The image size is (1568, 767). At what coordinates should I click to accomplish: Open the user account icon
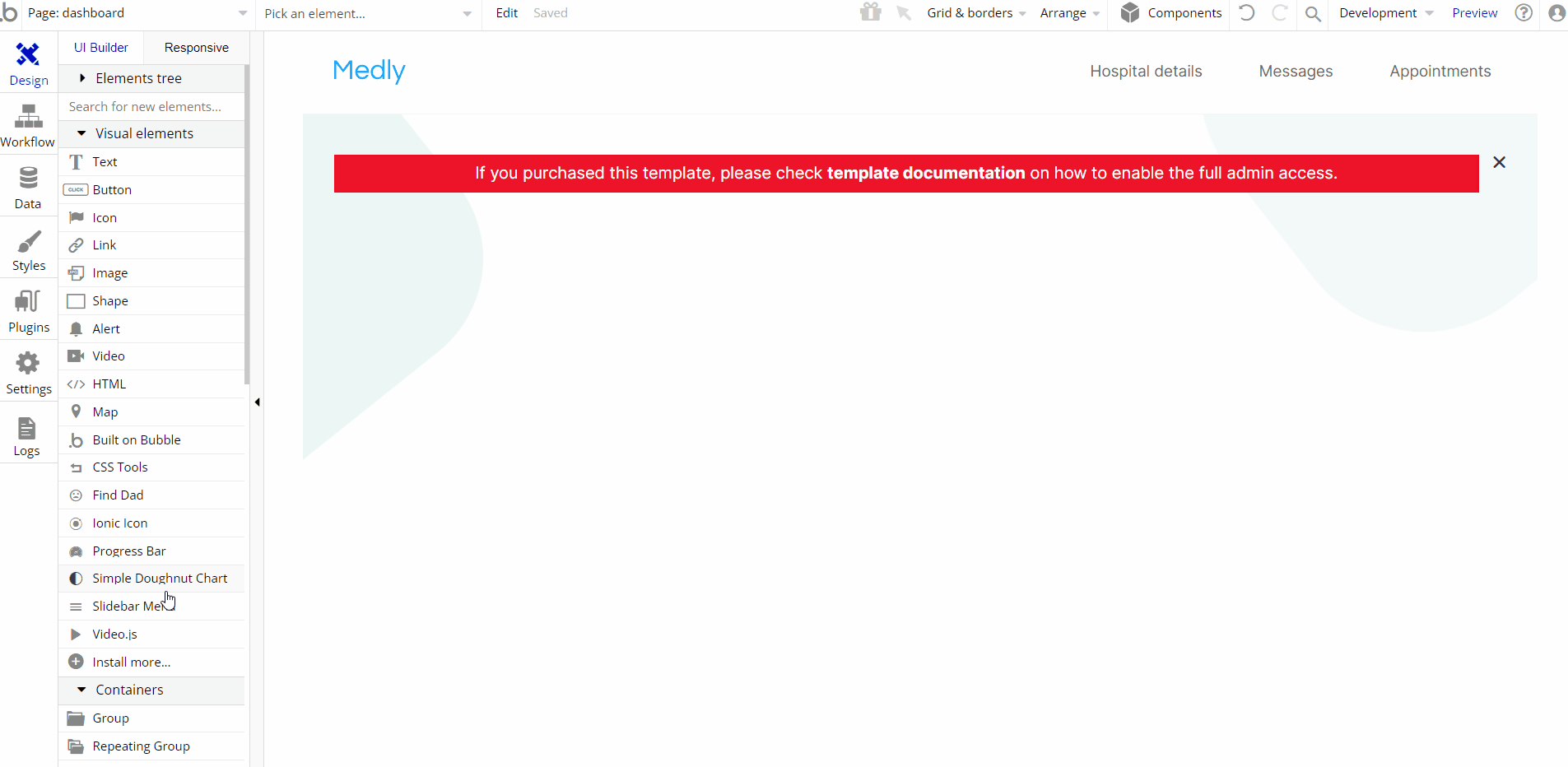coord(1556,13)
